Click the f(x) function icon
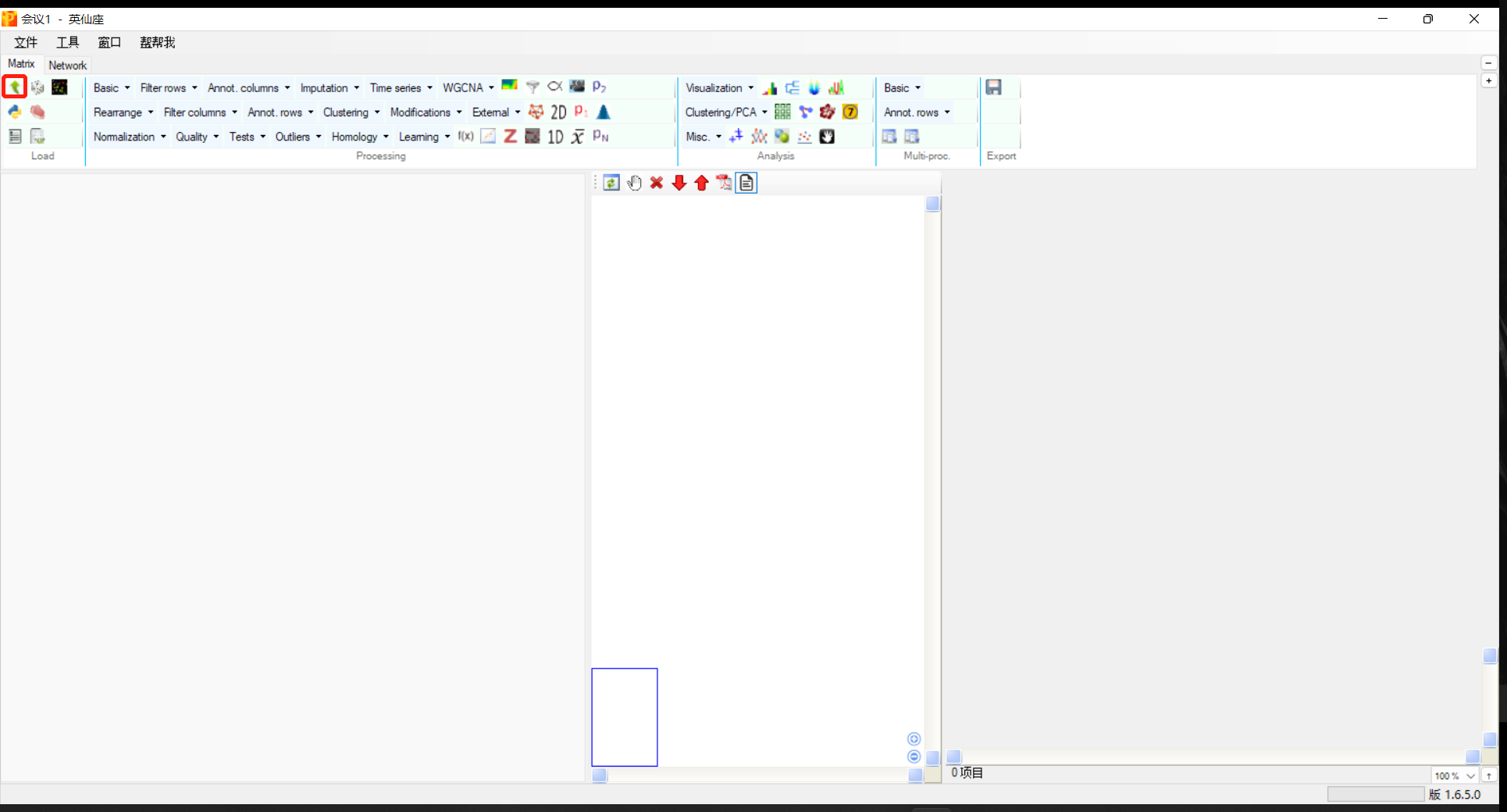Screen dimensions: 1507x812 [x=466, y=136]
